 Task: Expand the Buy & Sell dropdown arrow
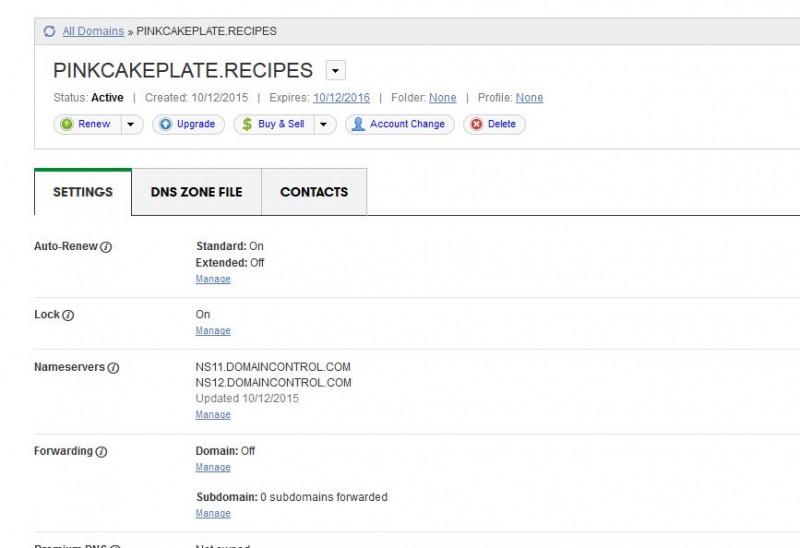coord(325,124)
